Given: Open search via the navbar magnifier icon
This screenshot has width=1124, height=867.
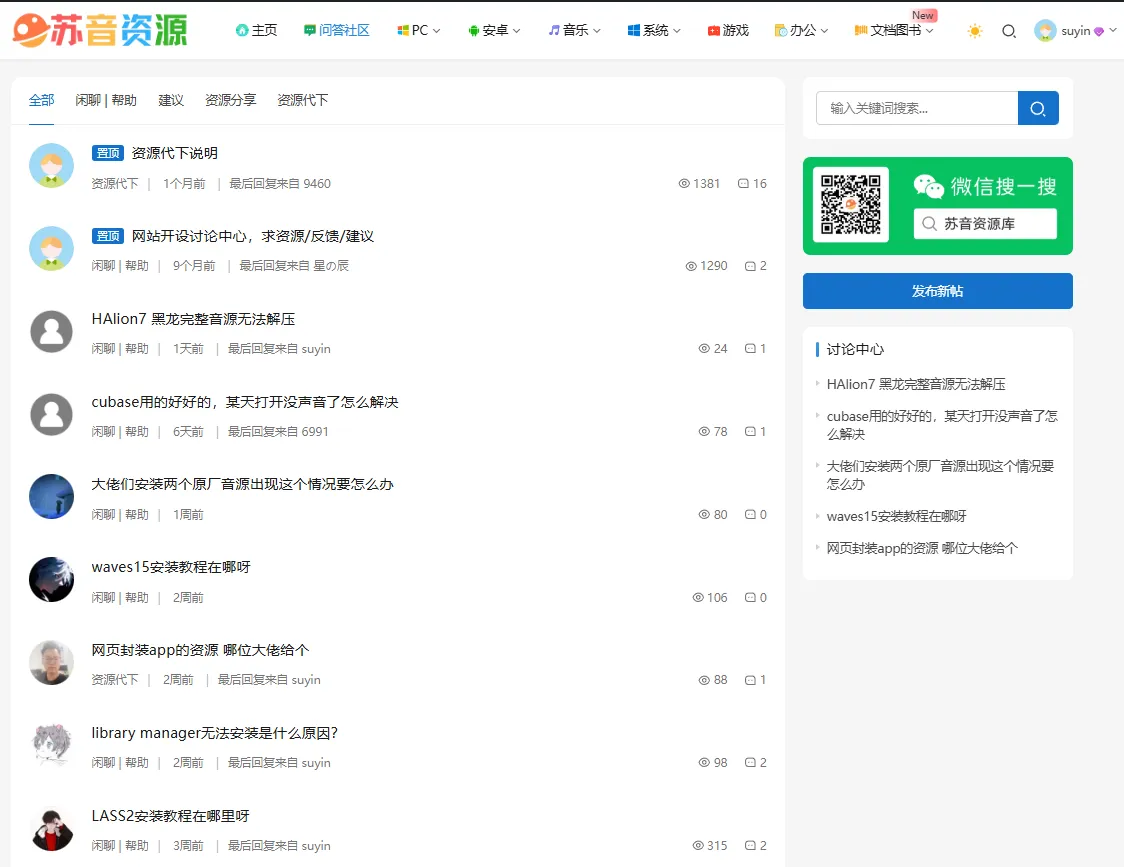Looking at the screenshot, I should pyautogui.click(x=1009, y=31).
